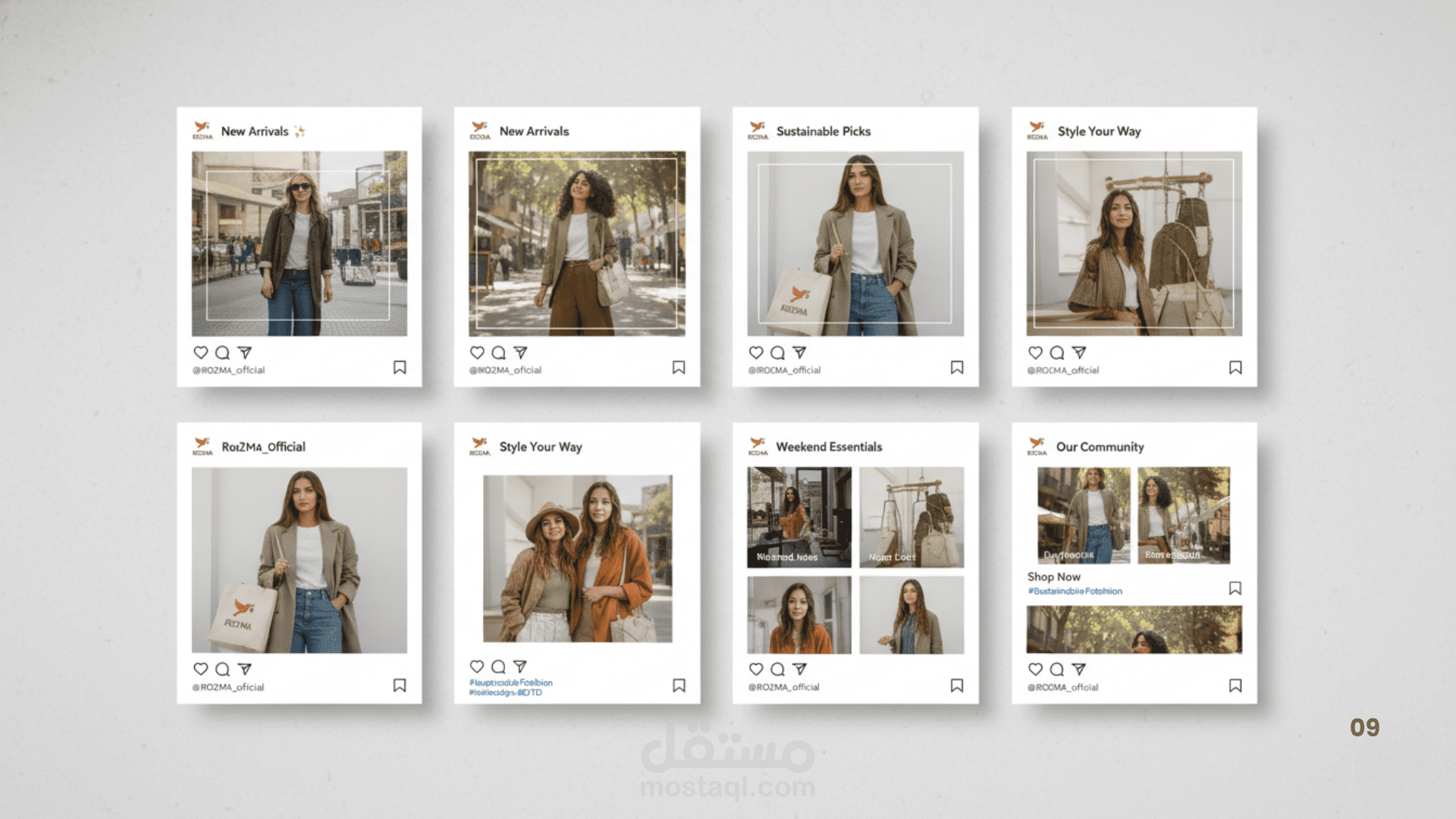1456x819 pixels.
Task: Click the mostaql.com watermark
Action: 727,787
